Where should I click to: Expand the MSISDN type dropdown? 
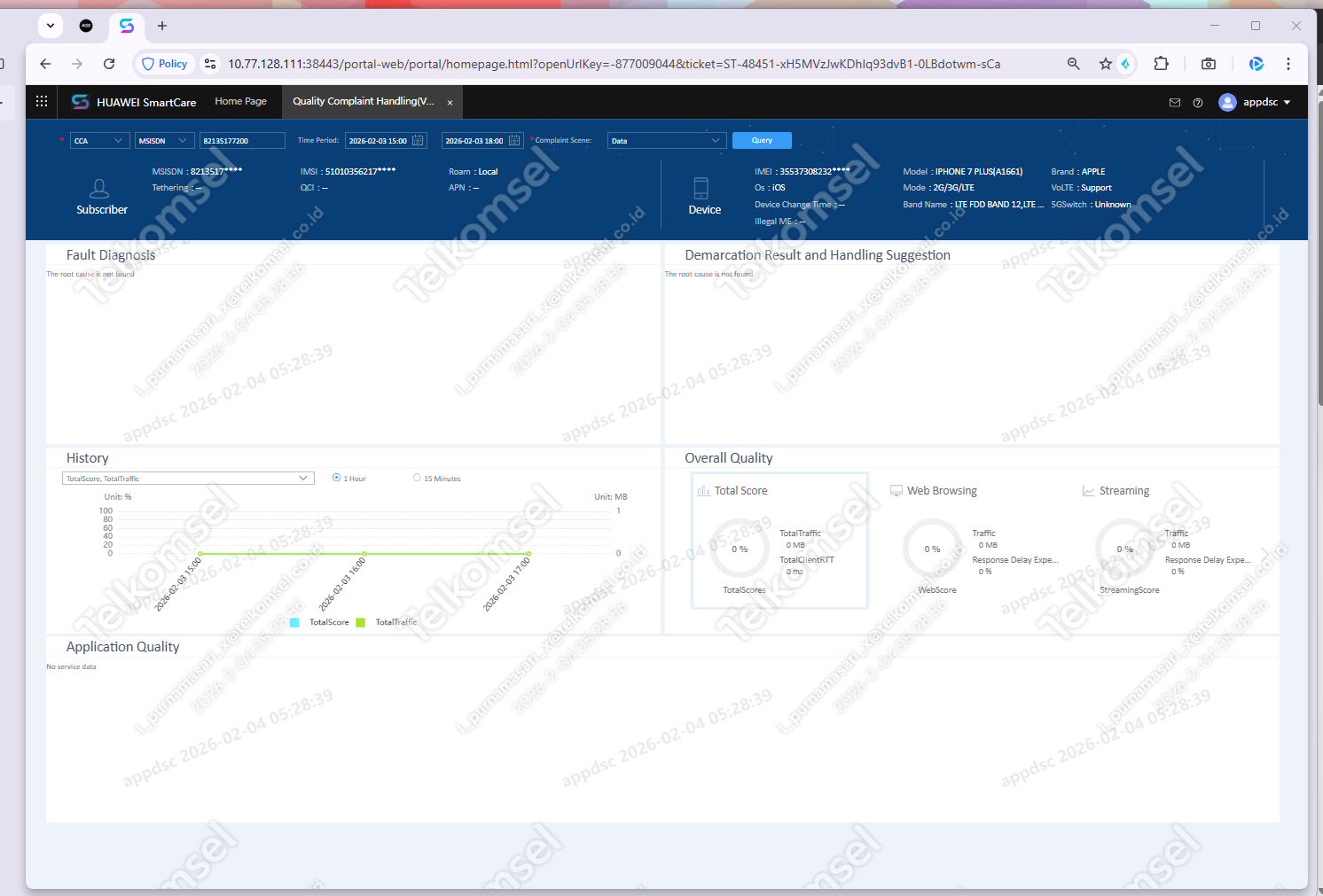click(x=165, y=140)
